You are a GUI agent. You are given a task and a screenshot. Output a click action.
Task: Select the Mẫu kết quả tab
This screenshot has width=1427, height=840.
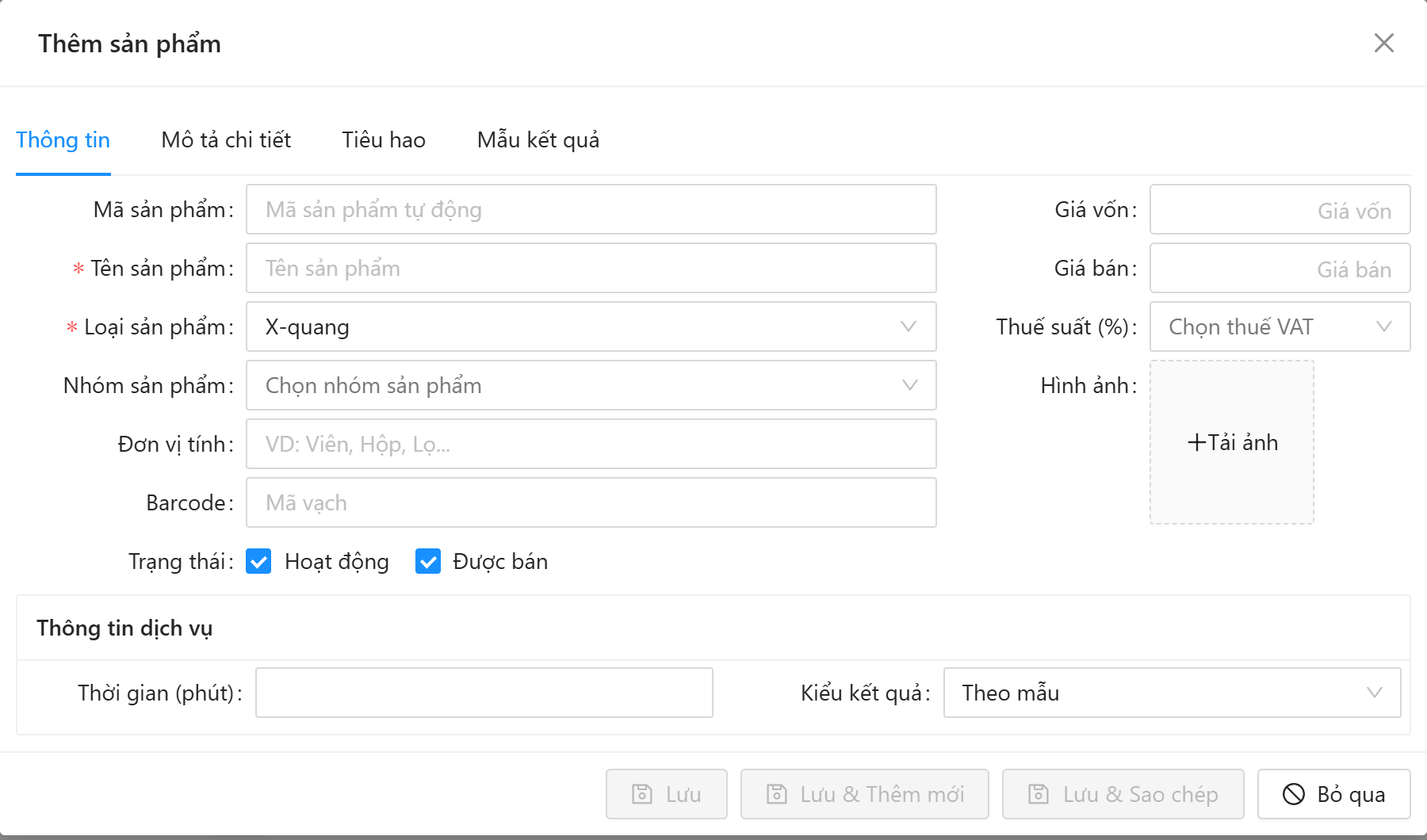[538, 139]
